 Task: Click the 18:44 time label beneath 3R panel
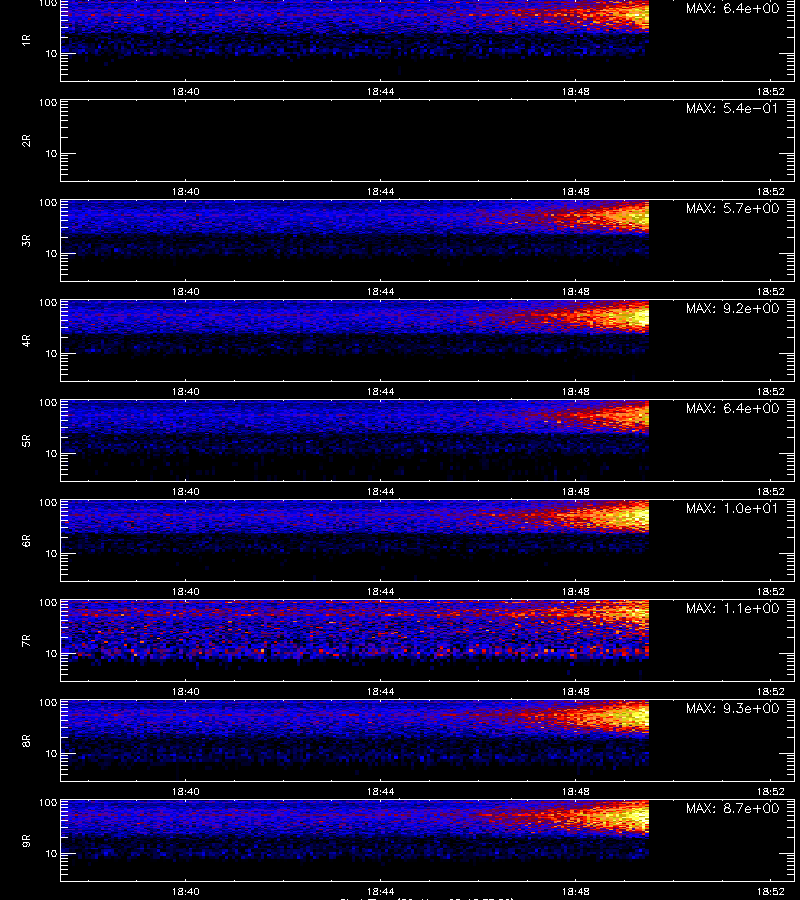coord(380,292)
